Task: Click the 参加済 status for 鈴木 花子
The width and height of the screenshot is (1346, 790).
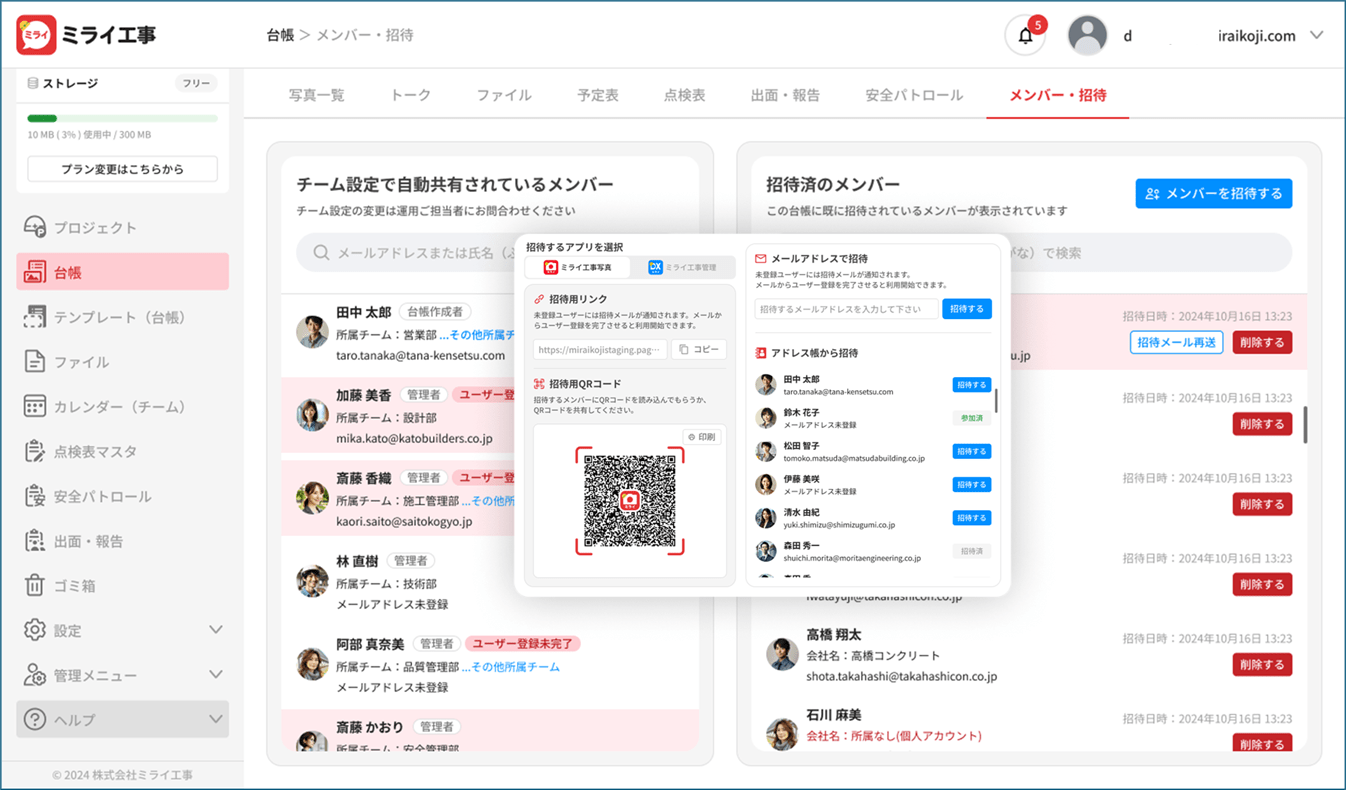Action: (x=972, y=418)
